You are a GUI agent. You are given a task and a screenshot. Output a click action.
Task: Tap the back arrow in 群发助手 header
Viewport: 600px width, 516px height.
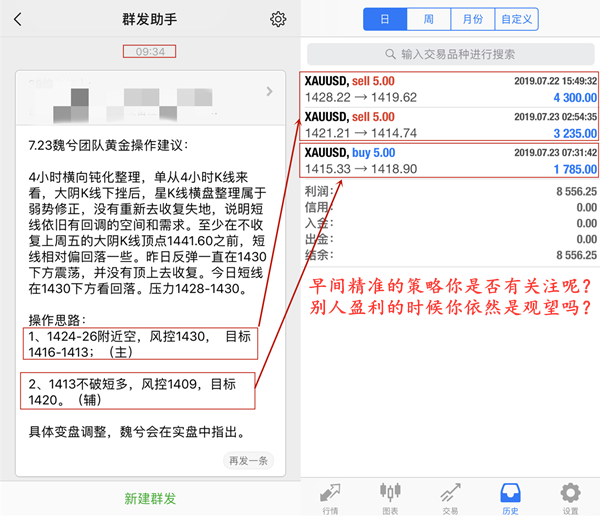(x=18, y=19)
